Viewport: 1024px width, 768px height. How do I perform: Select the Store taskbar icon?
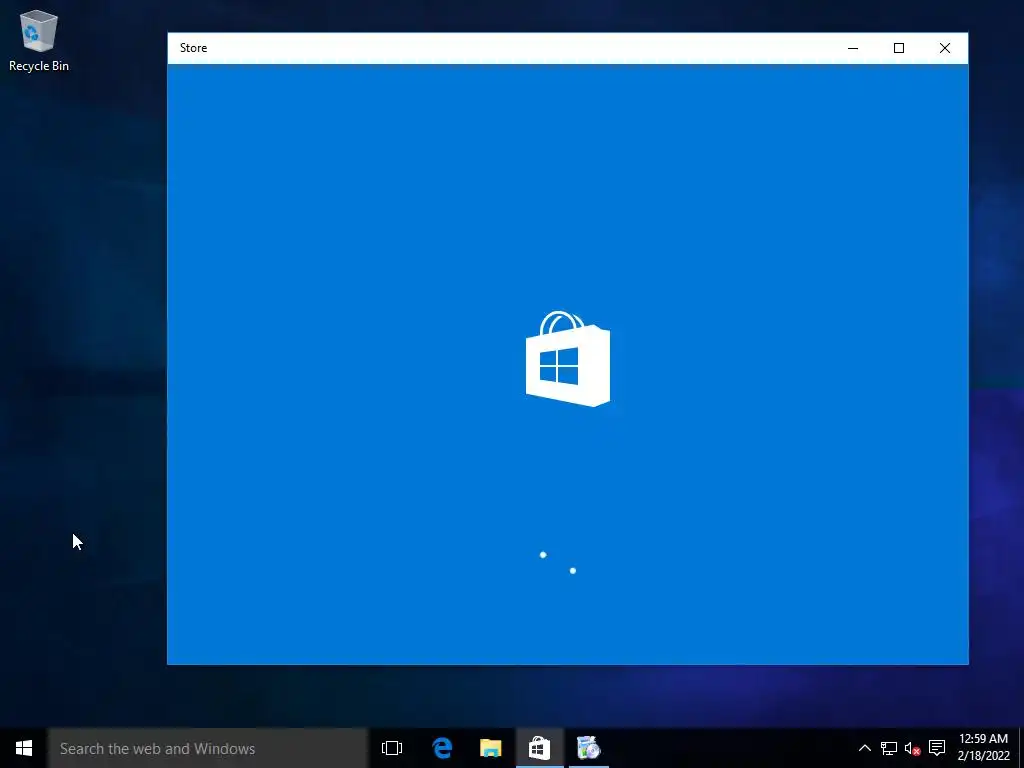539,748
